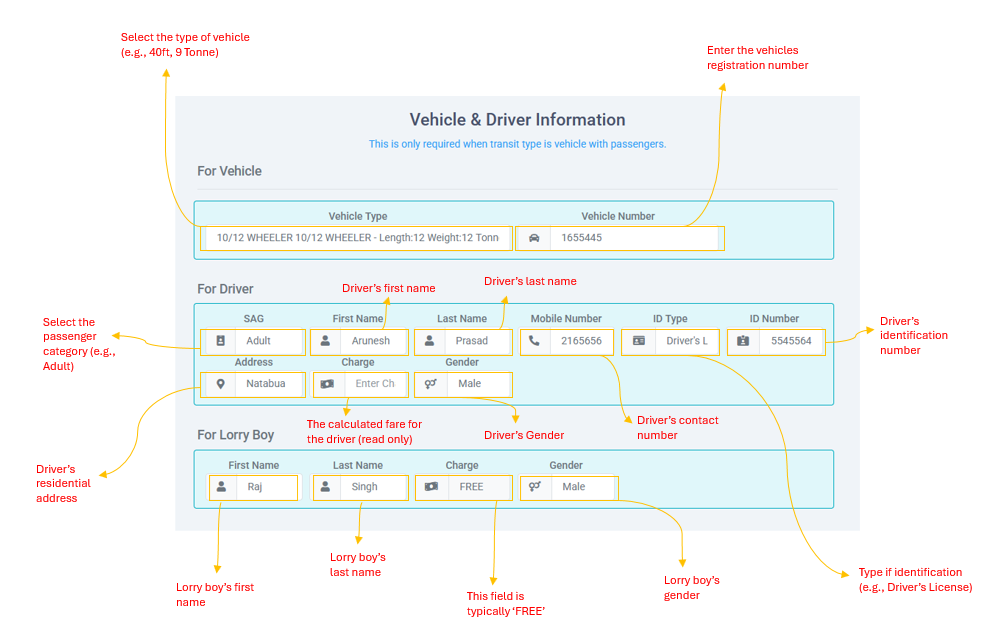Click the SAG passenger category icon
This screenshot has width=1003, height=641.
pyautogui.click(x=220, y=341)
